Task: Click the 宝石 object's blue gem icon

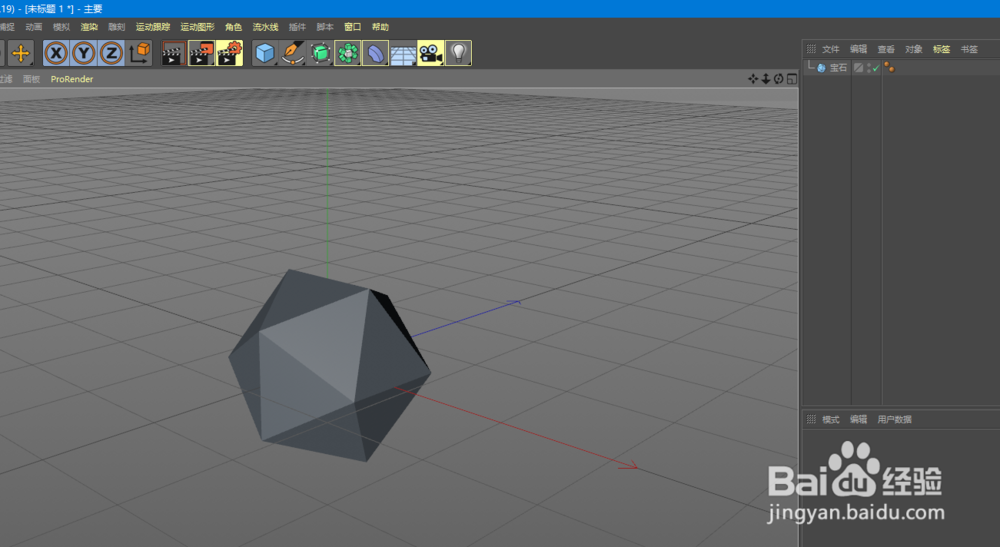Action: coord(821,68)
